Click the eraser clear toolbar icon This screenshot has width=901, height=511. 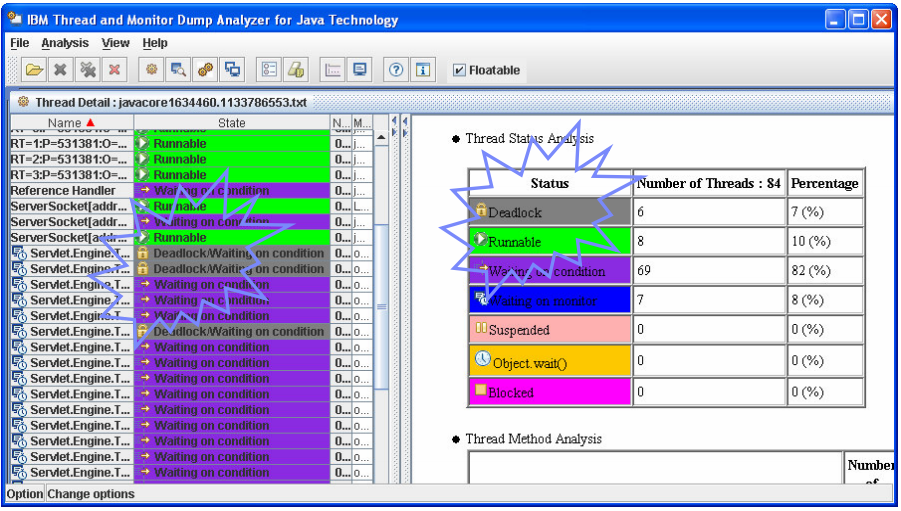(296, 70)
